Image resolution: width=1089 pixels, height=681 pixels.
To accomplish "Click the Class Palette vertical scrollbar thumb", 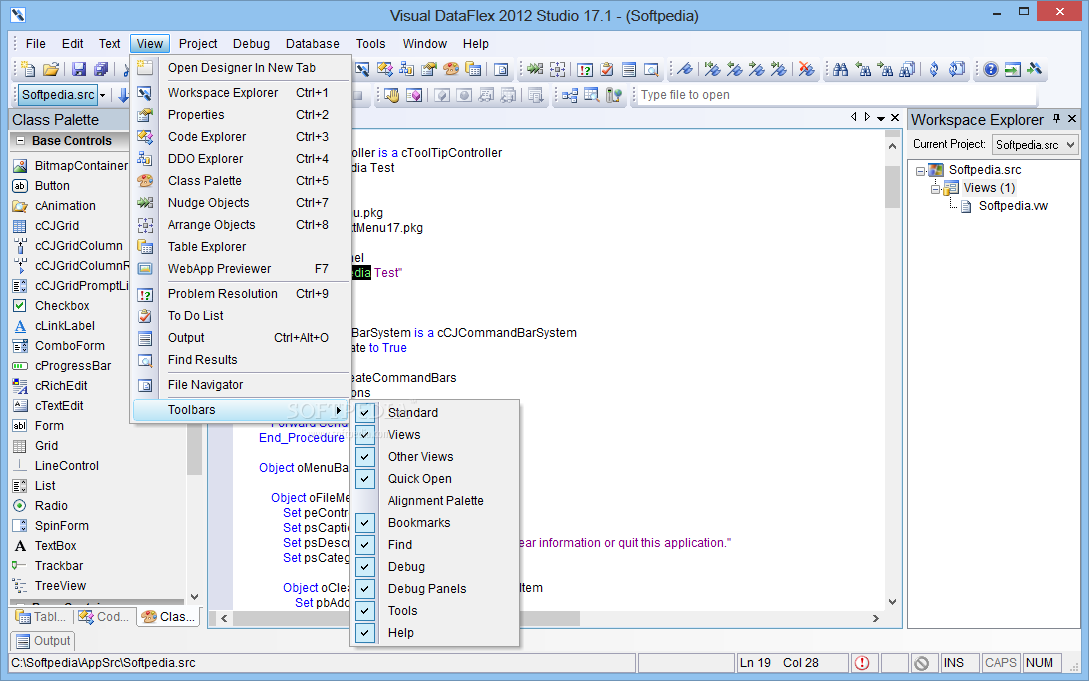I will [194, 448].
